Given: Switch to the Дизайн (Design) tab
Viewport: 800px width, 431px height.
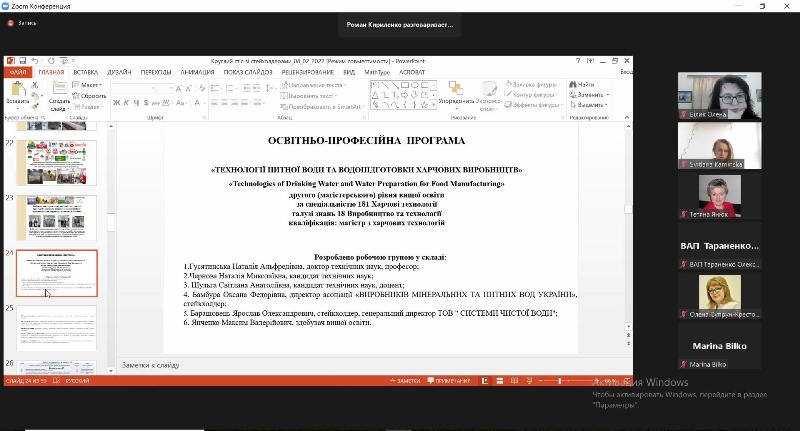Looking at the screenshot, I should click(x=119, y=72).
